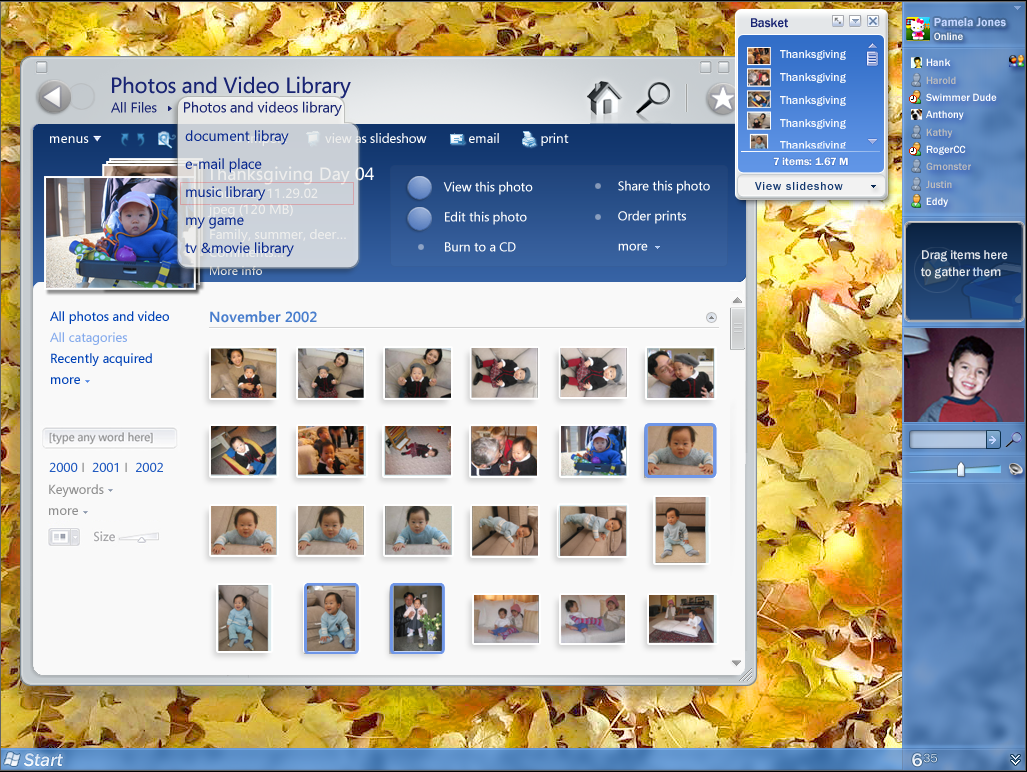Go back with the round back arrow

tap(54, 98)
